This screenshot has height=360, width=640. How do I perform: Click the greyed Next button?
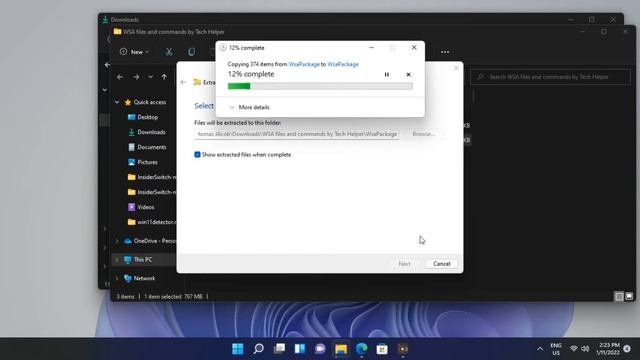[404, 264]
